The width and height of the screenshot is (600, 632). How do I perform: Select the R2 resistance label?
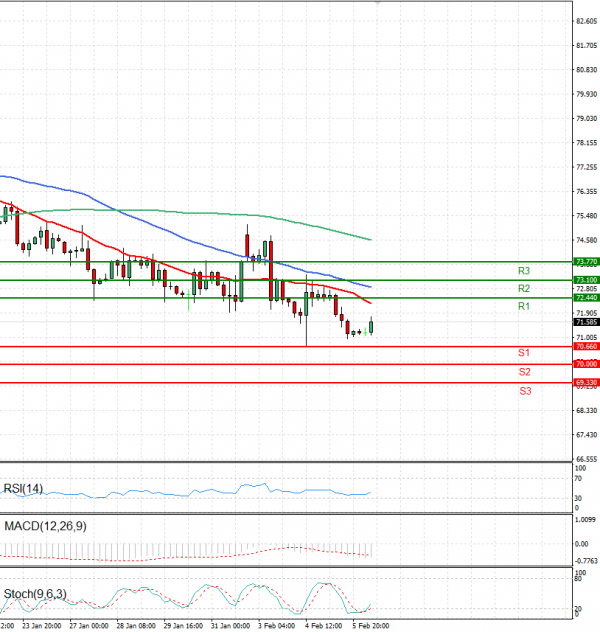point(523,289)
